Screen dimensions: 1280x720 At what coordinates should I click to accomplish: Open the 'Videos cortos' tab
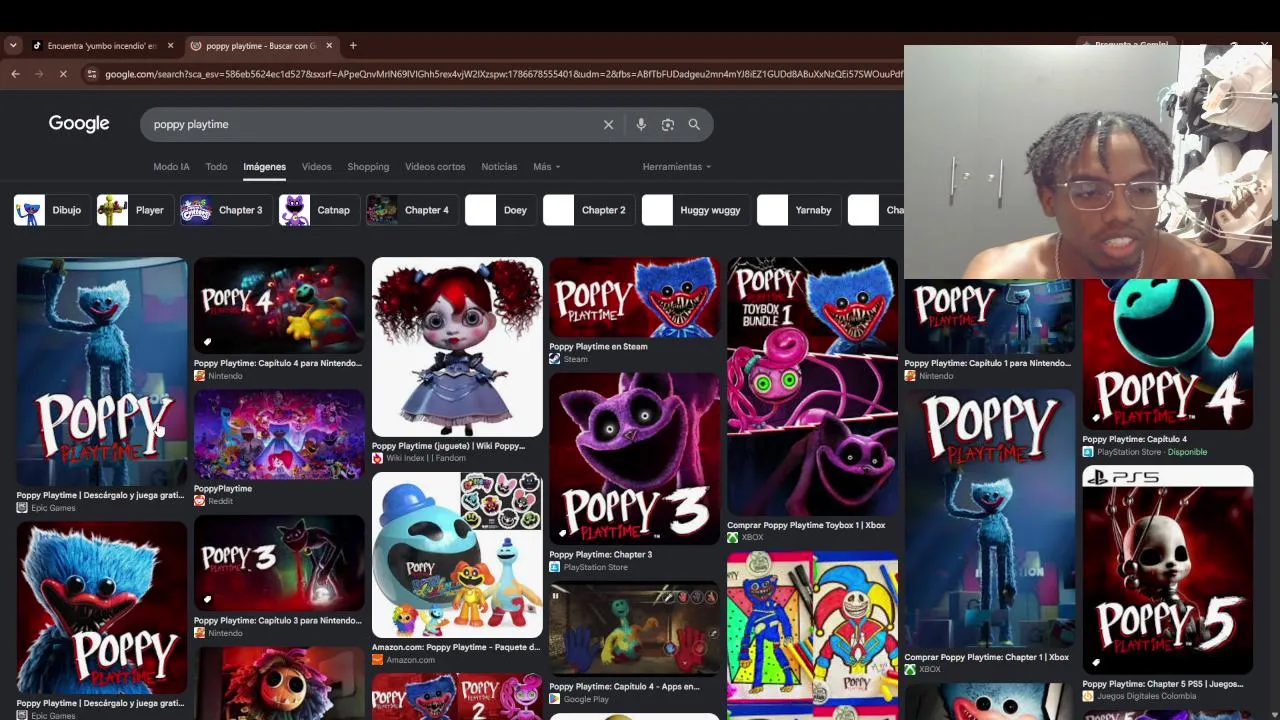click(435, 167)
